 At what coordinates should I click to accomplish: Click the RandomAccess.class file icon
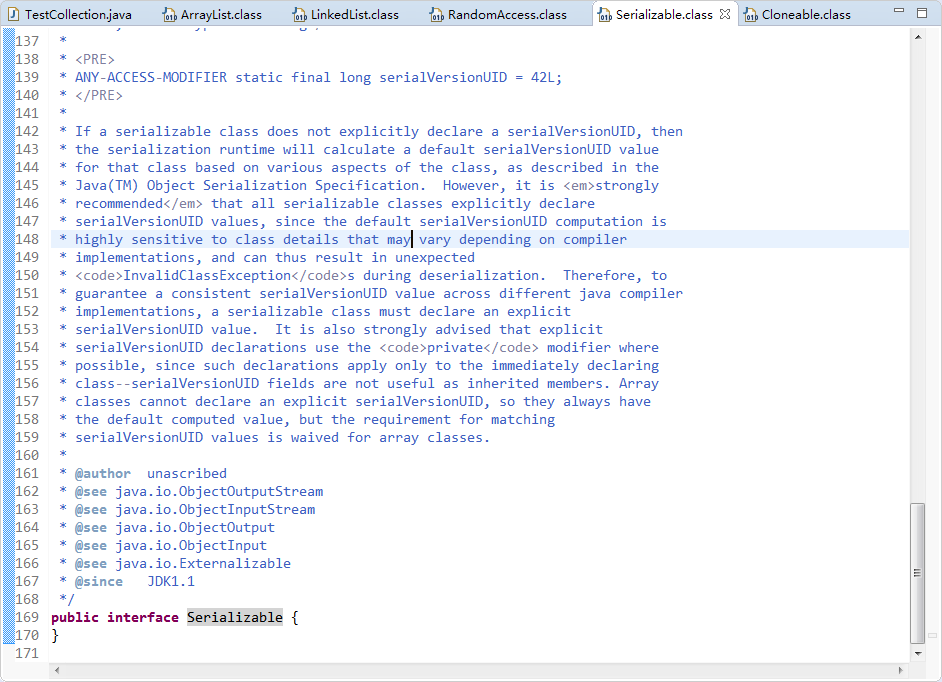437,14
